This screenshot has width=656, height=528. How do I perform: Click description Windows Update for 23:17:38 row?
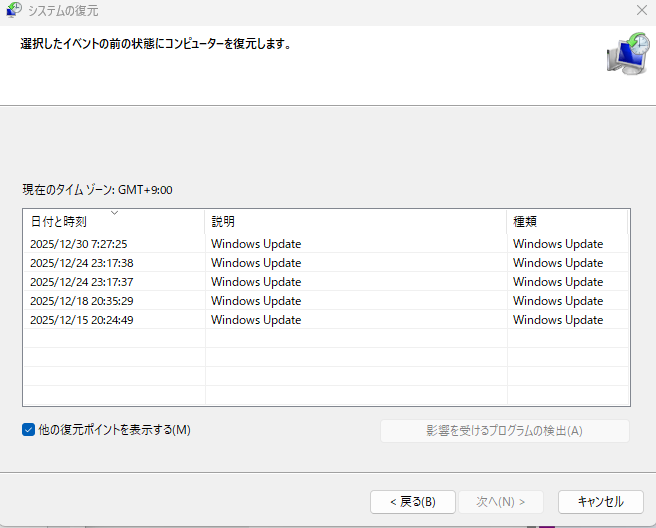256,263
